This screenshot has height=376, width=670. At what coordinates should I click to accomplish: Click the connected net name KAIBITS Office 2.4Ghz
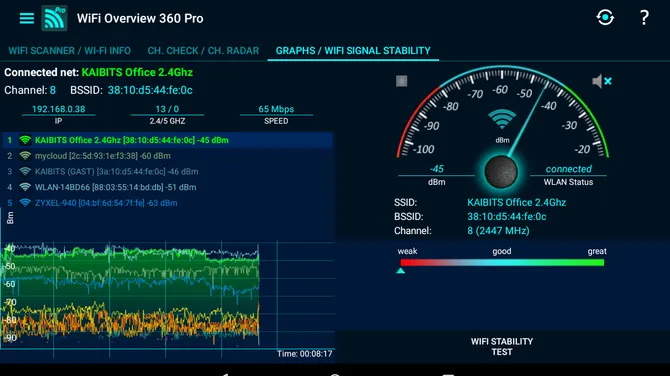coord(137,72)
